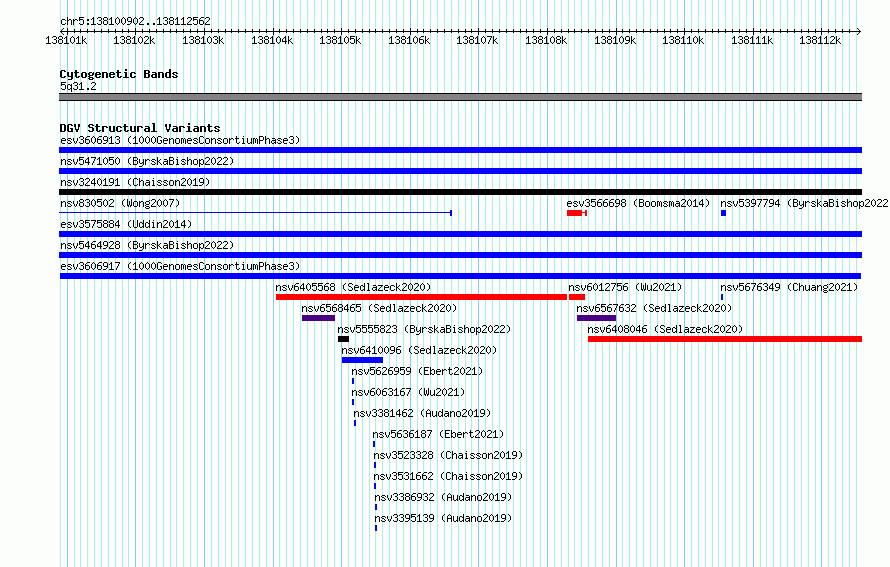Click the chr5:138100902..138112562 range label
This screenshot has height=567, width=890.
tap(135, 21)
